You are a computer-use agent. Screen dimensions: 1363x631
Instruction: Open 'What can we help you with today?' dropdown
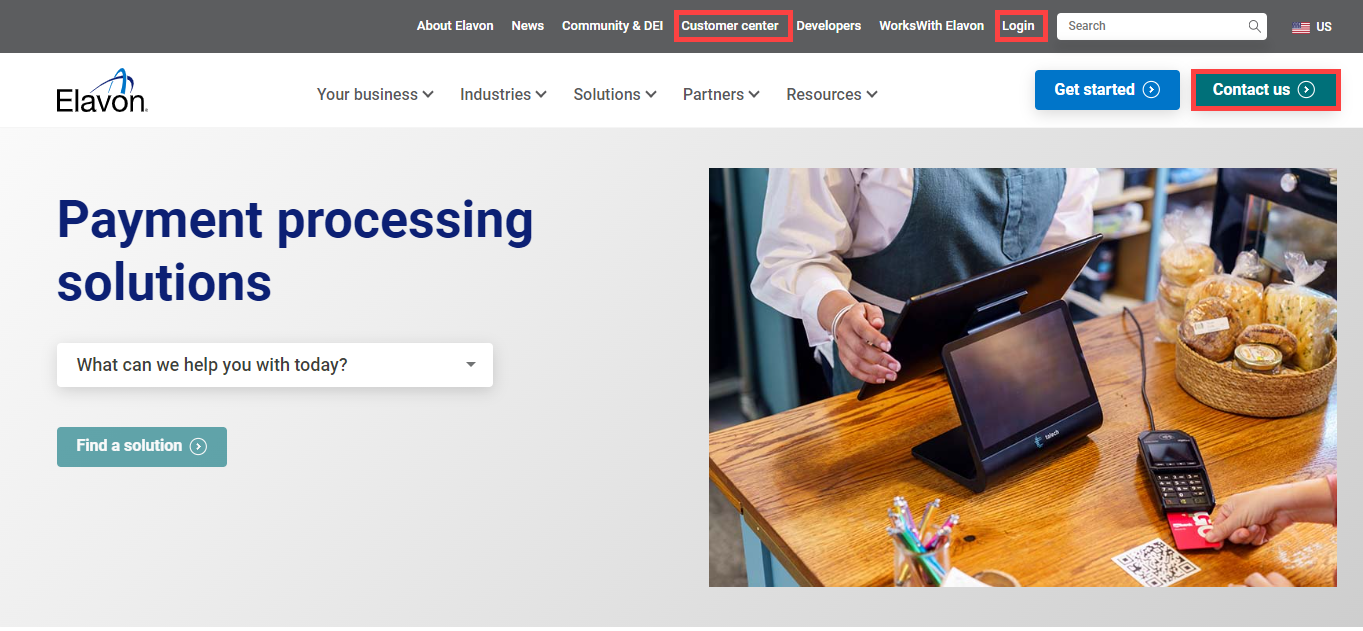(275, 365)
